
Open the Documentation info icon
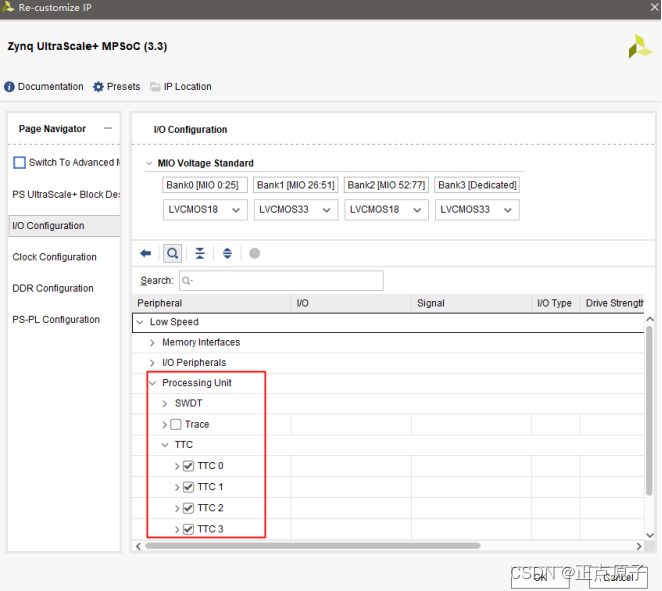tap(9, 87)
